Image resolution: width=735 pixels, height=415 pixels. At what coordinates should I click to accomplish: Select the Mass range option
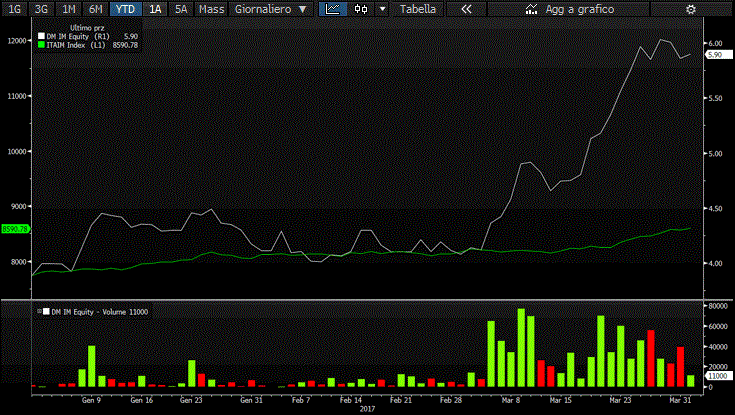pyautogui.click(x=211, y=9)
